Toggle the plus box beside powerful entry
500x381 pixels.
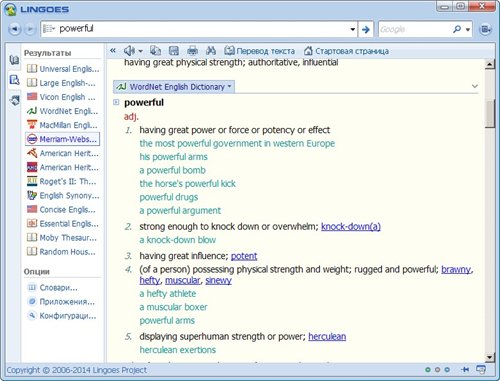point(116,102)
